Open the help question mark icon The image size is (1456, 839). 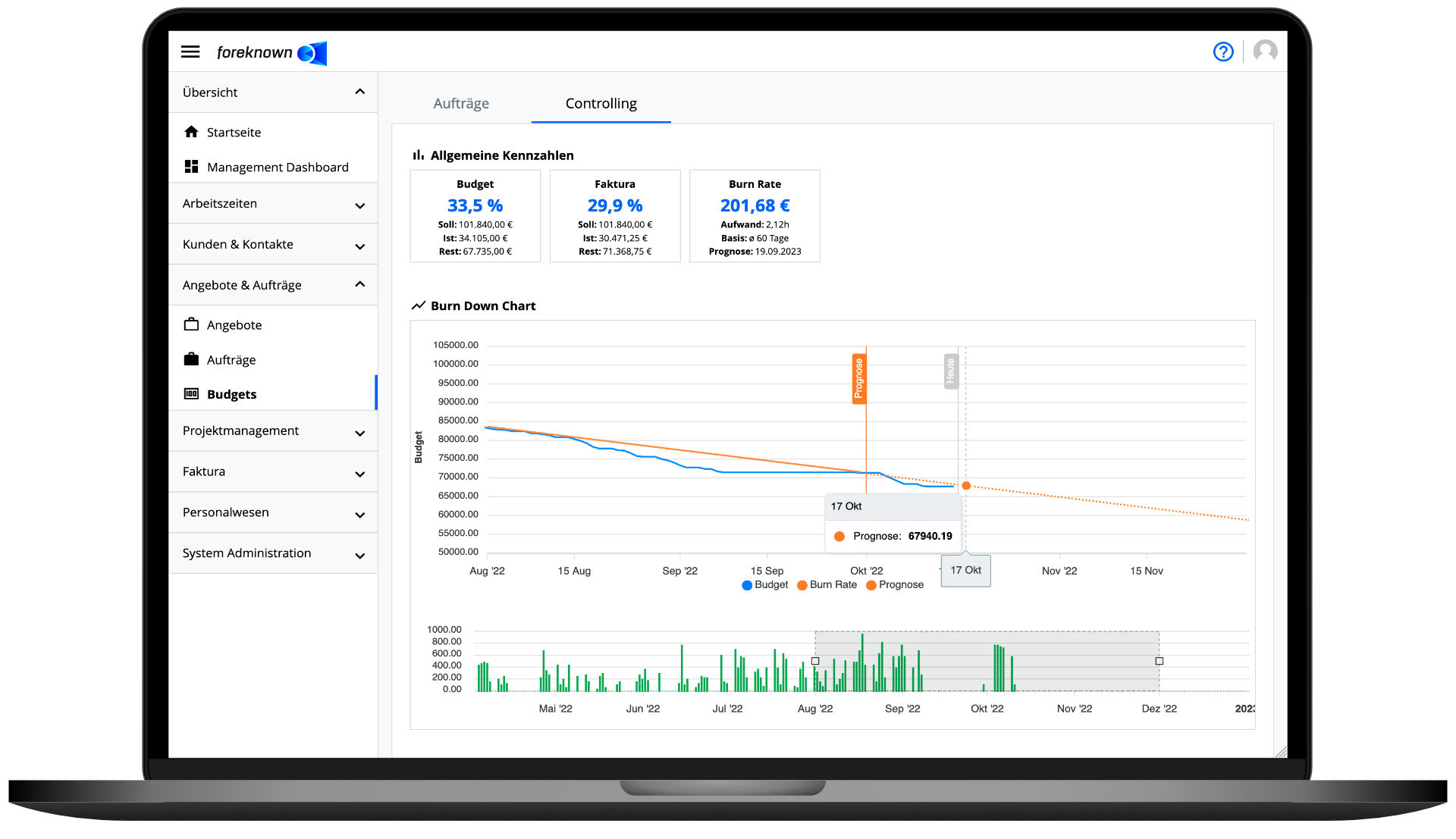pyautogui.click(x=1223, y=52)
